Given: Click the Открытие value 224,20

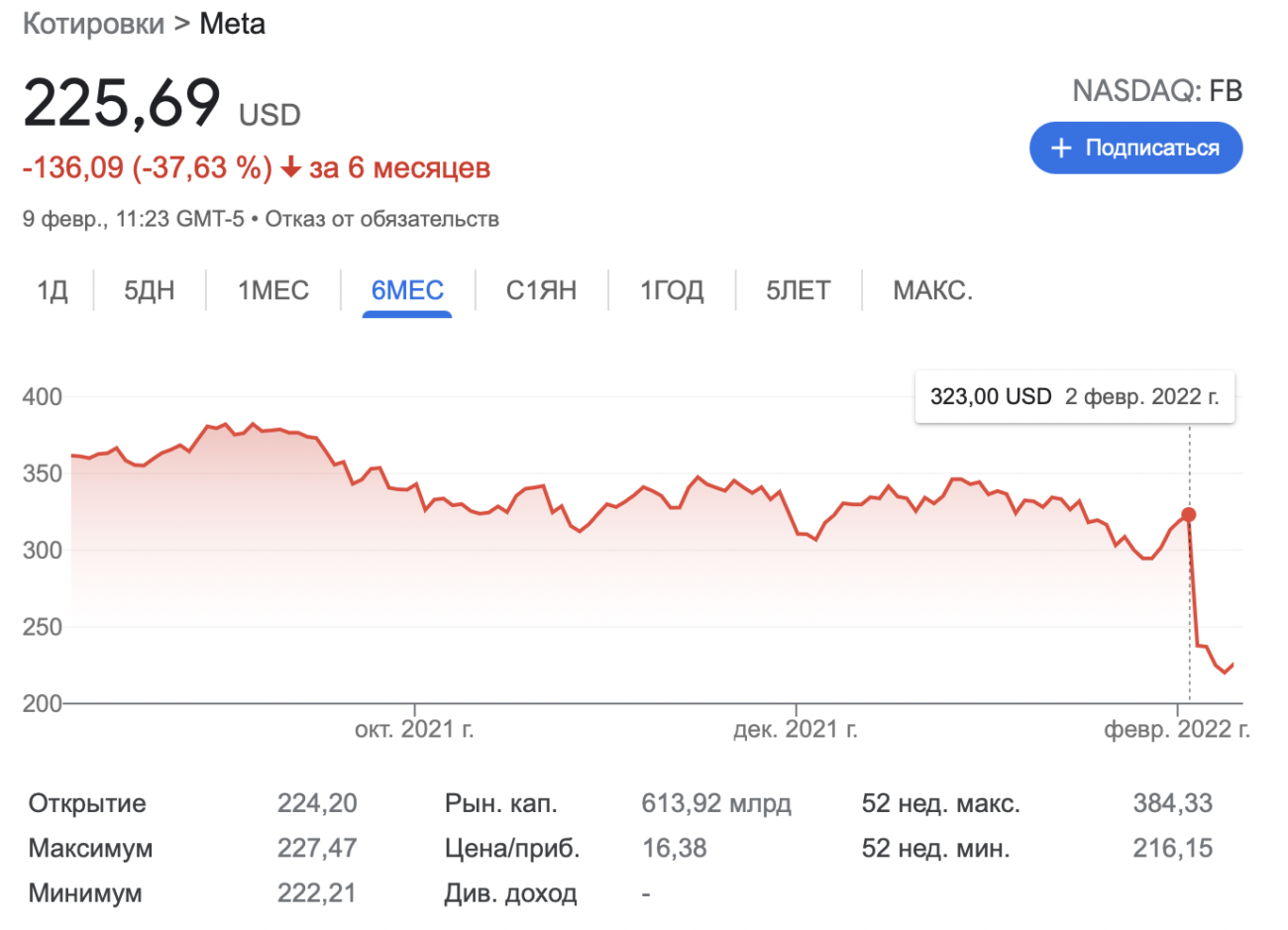Looking at the screenshot, I should coord(317,803).
